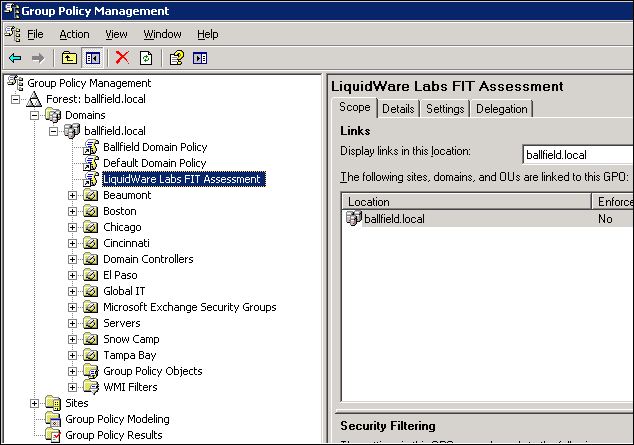Select Group Policy Modeling node
Image resolution: width=634 pixels, height=445 pixels.
pos(117,419)
